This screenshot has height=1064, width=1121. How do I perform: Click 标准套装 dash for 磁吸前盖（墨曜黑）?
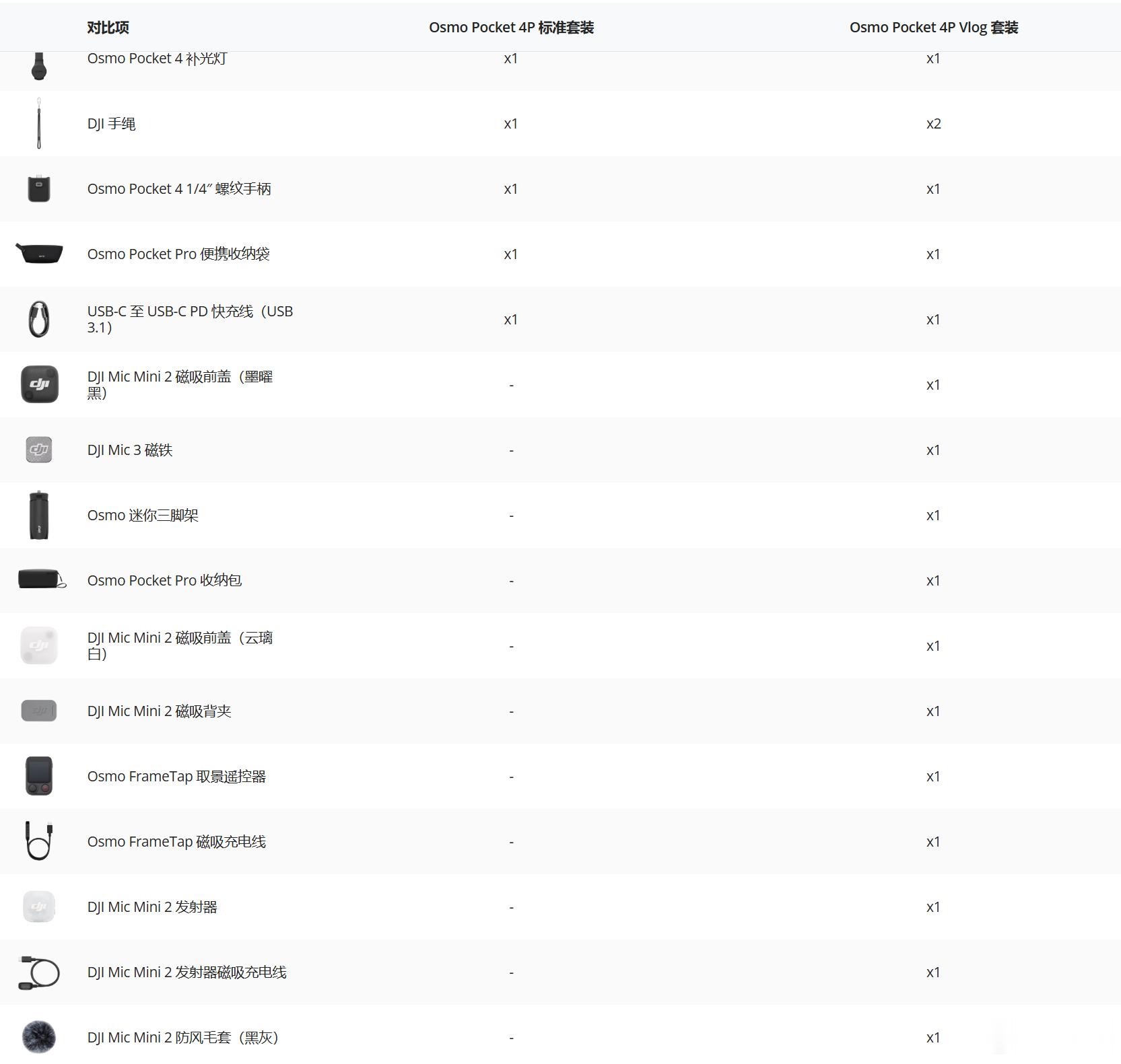[x=512, y=386]
